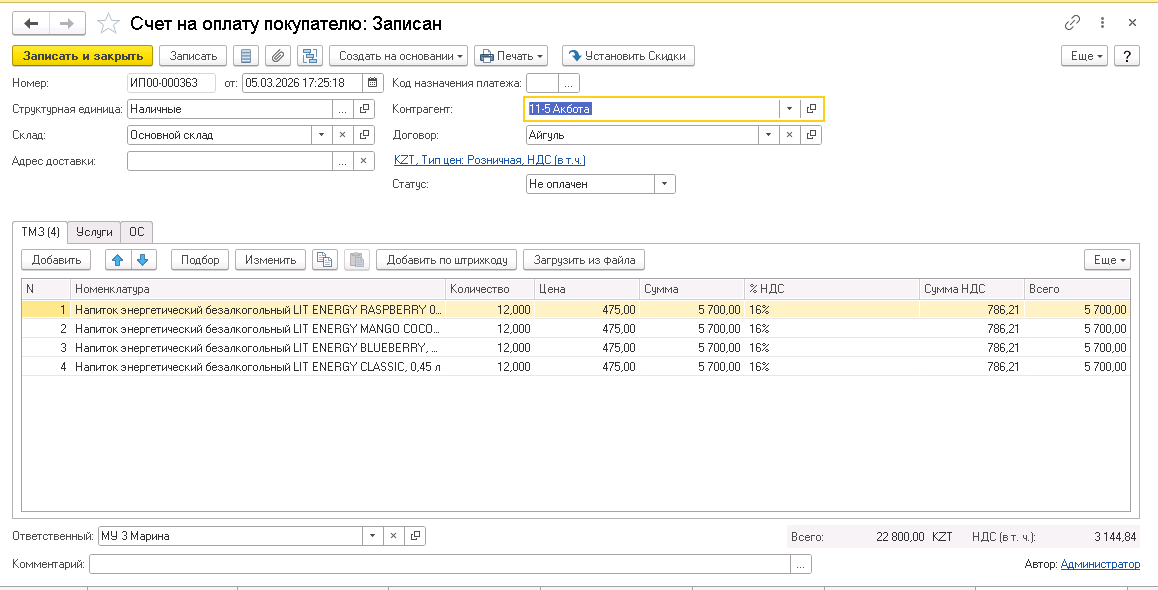Click Записать и закрыть button
1158x590 pixels.
[82, 56]
